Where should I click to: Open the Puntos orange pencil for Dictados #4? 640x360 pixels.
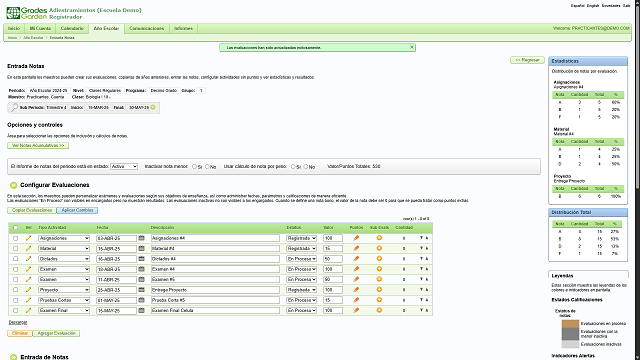[356, 259]
